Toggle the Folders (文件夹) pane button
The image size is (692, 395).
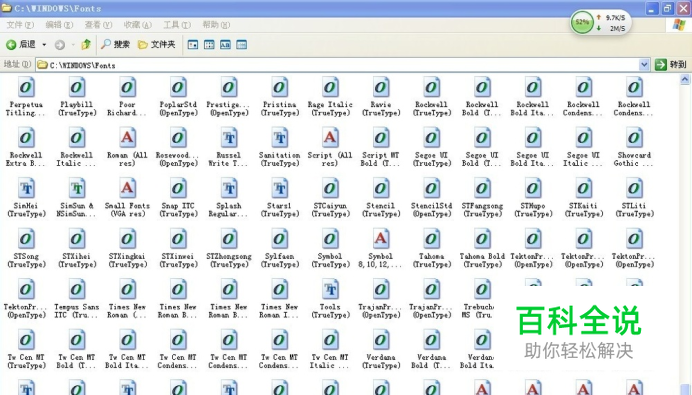click(157, 44)
